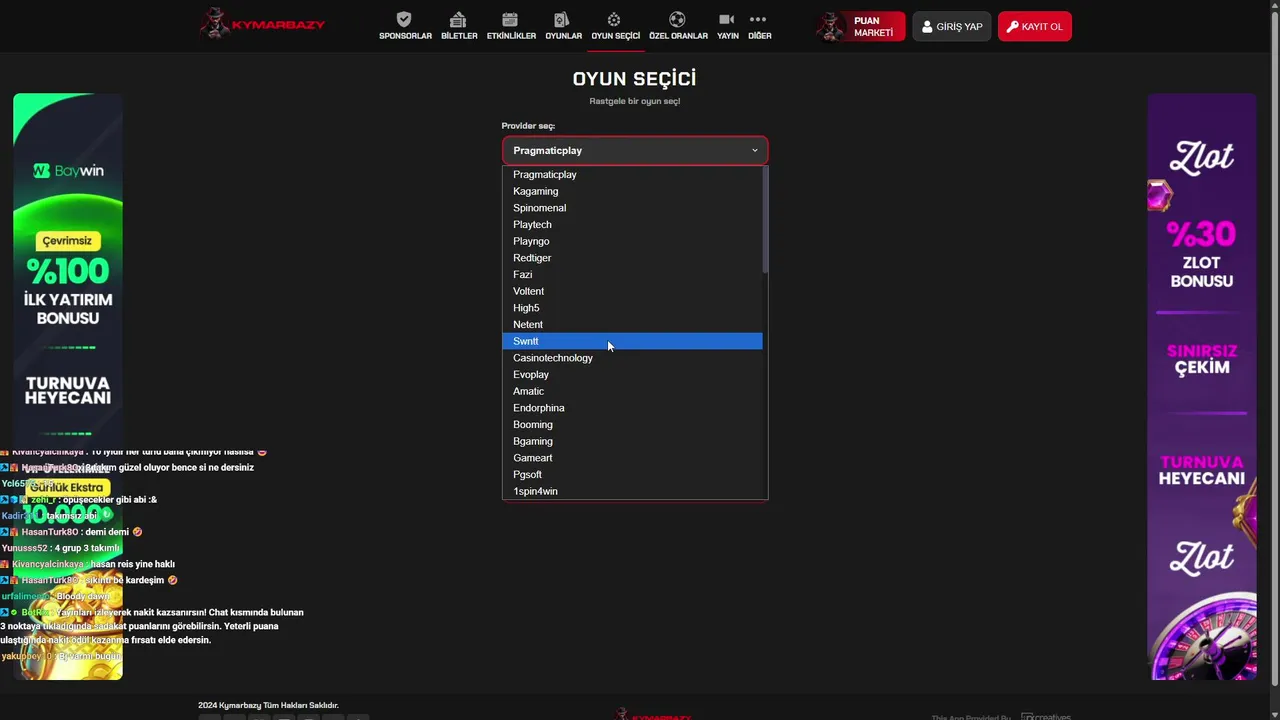Select Voltent from provider list

(632, 291)
